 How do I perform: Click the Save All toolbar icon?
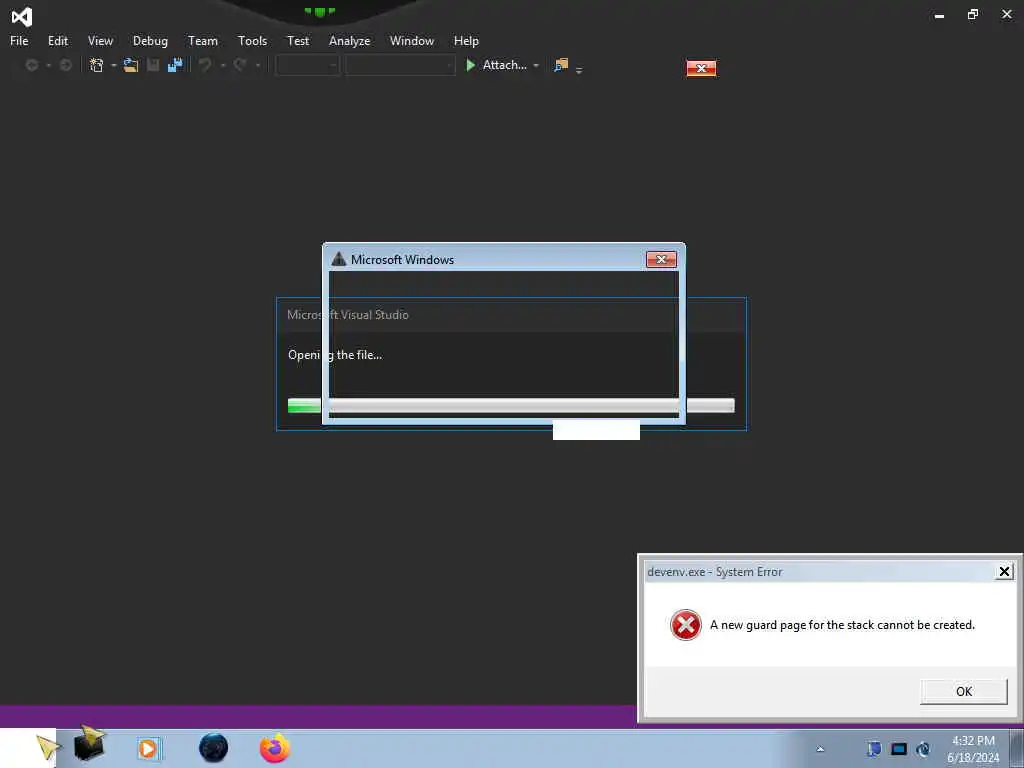(175, 65)
